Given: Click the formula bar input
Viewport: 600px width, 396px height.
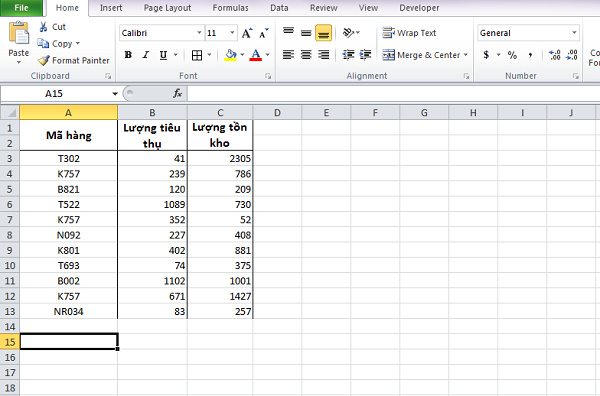Looking at the screenshot, I should pos(393,93).
